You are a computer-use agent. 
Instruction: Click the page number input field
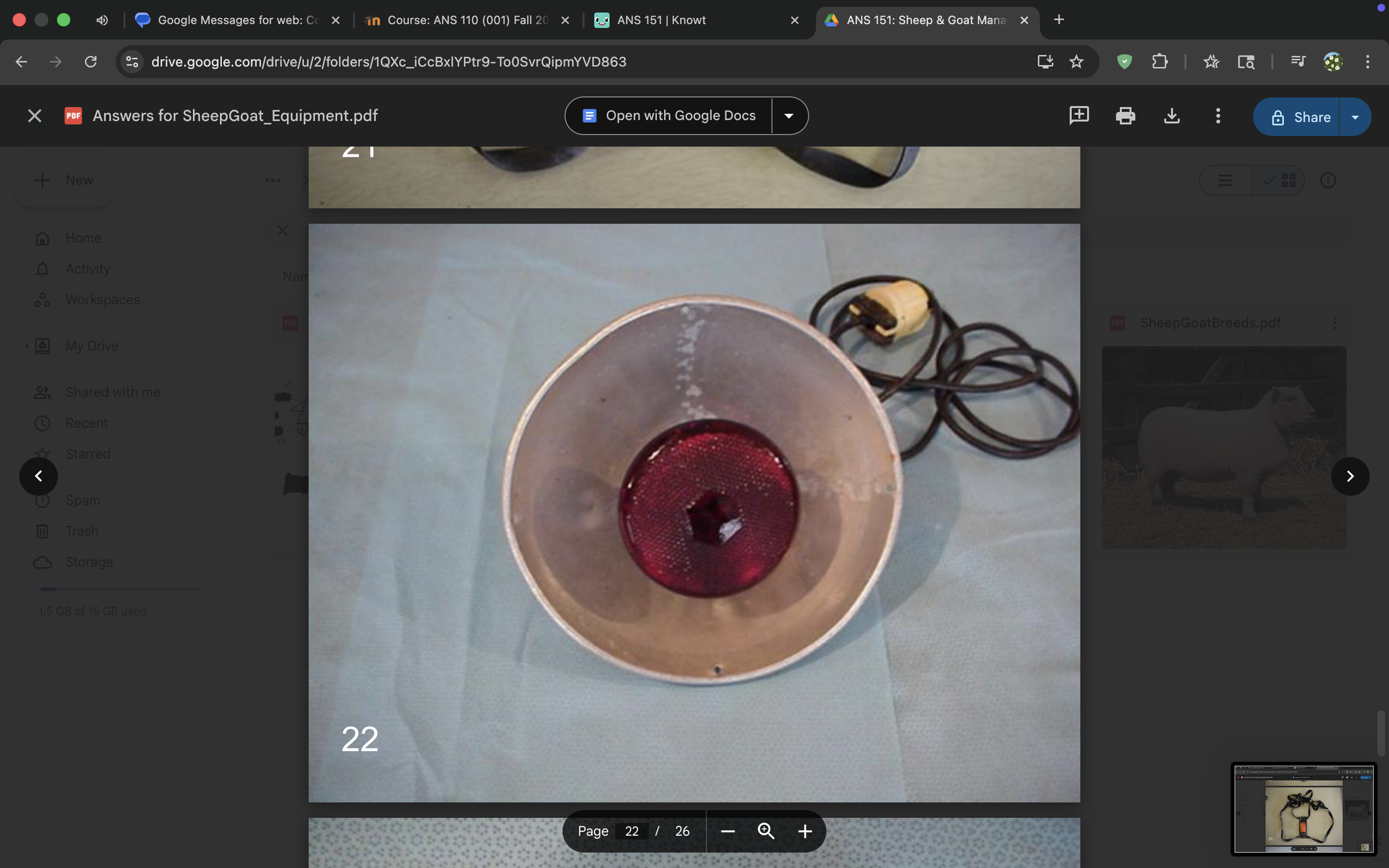631,831
